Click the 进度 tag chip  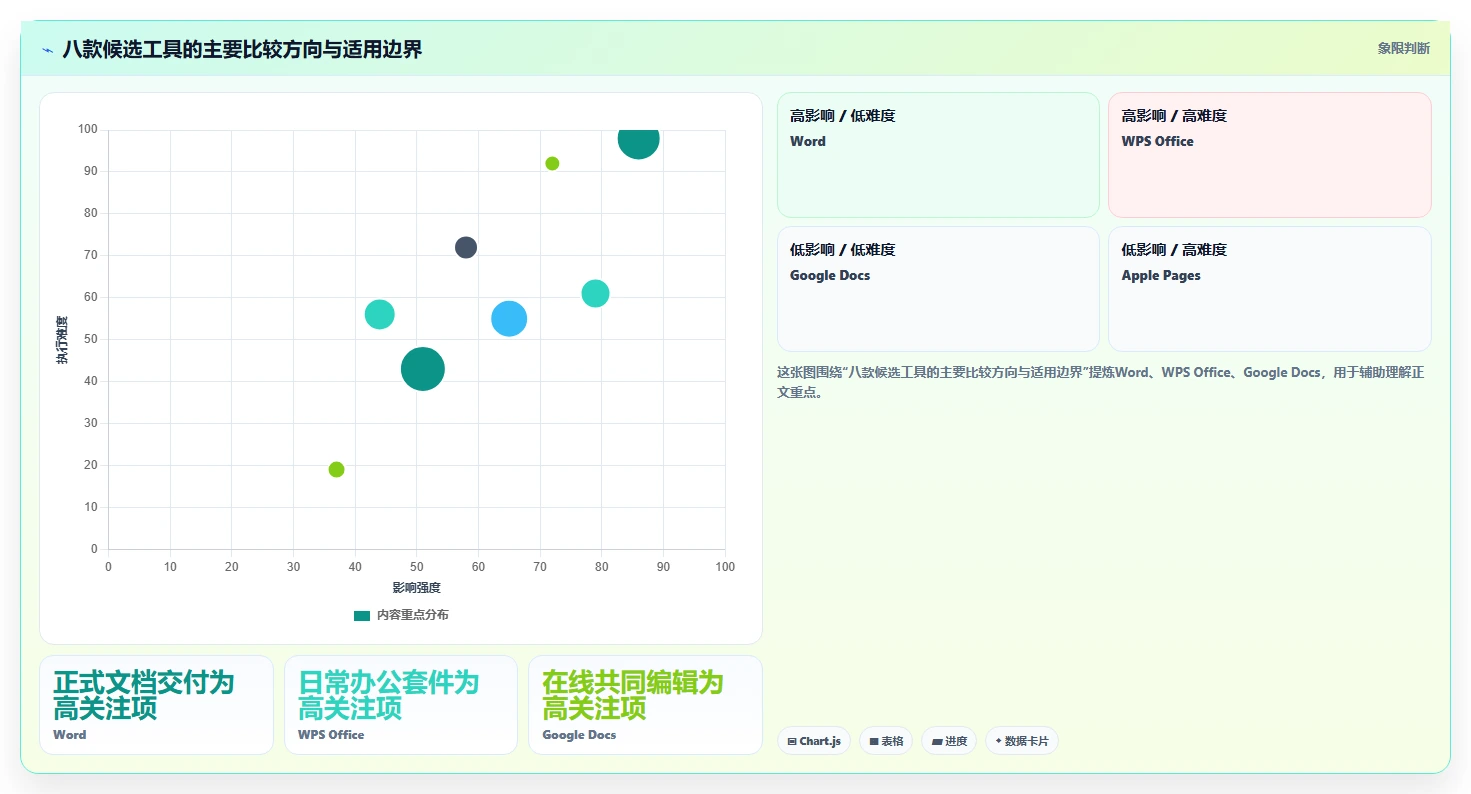(949, 741)
